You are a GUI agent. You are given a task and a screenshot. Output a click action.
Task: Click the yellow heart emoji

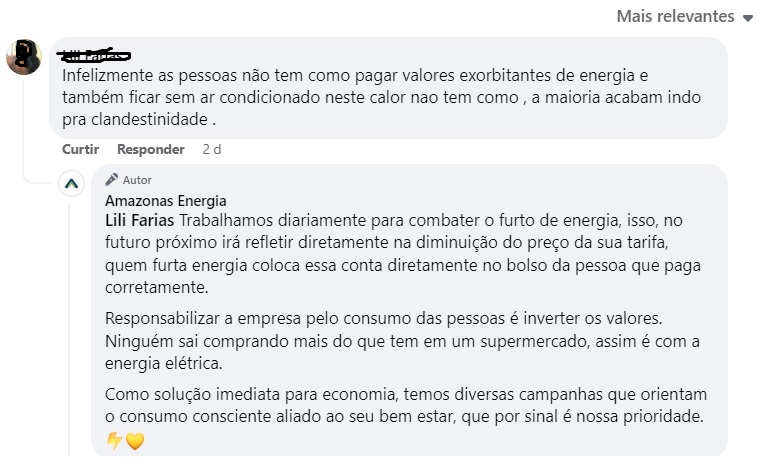pyautogui.click(x=135, y=441)
